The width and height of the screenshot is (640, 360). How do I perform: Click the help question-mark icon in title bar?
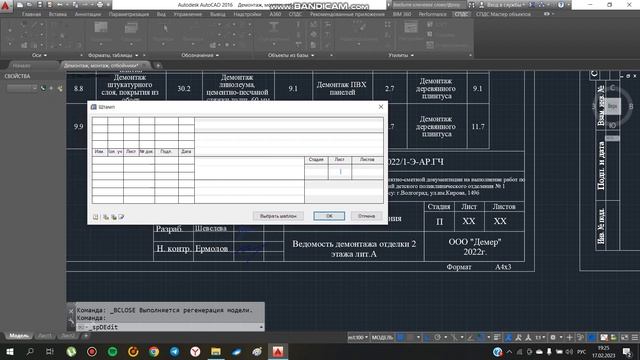tap(561, 5)
